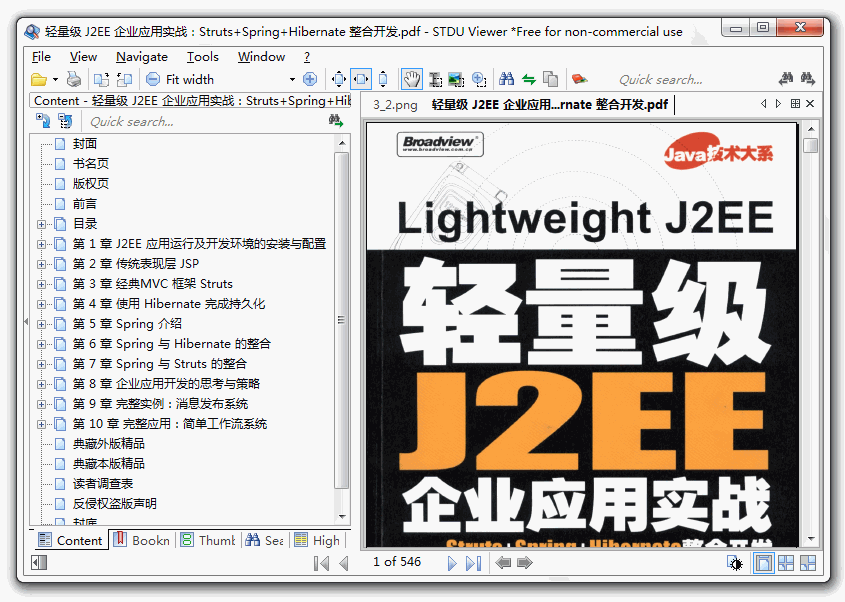Go to the first page
Screen dimensions: 845x602
click(321, 563)
